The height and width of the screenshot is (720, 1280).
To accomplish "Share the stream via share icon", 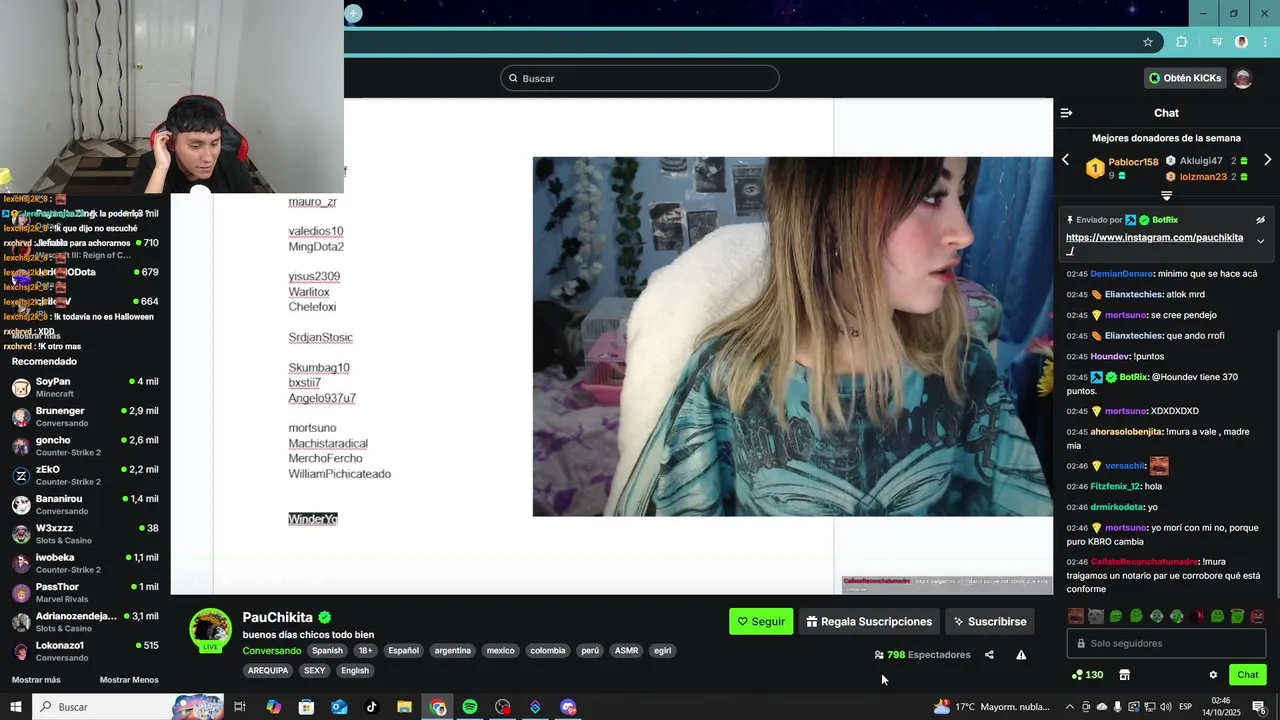I will (989, 655).
